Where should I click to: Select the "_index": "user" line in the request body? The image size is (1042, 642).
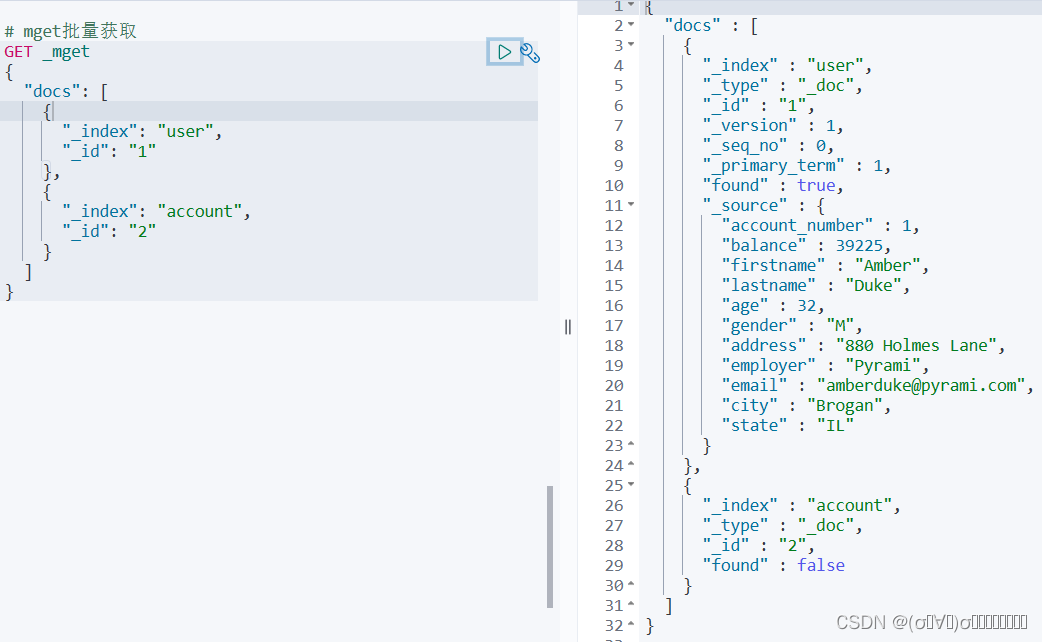tap(142, 132)
